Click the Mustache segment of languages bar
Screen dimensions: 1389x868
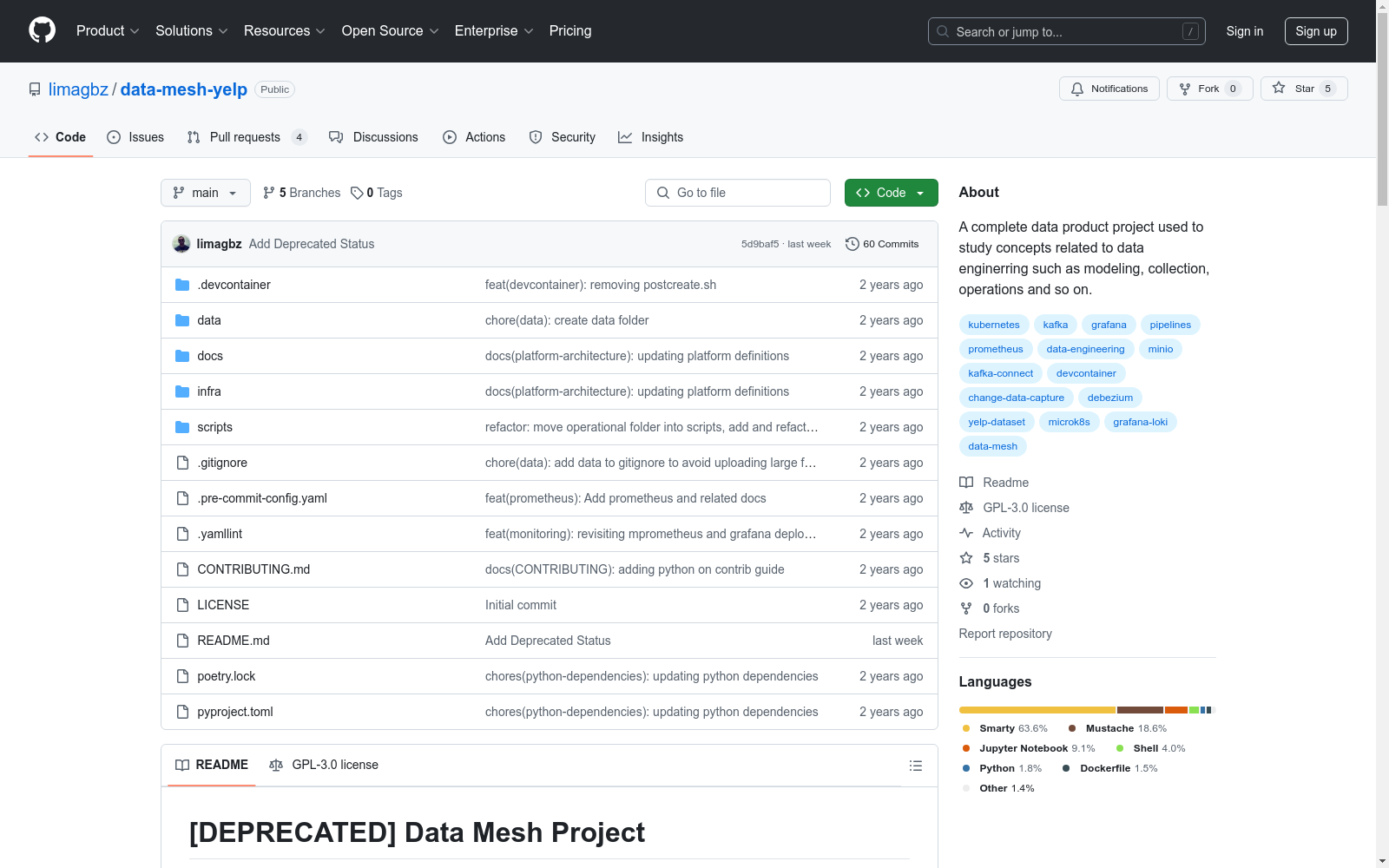1140,710
